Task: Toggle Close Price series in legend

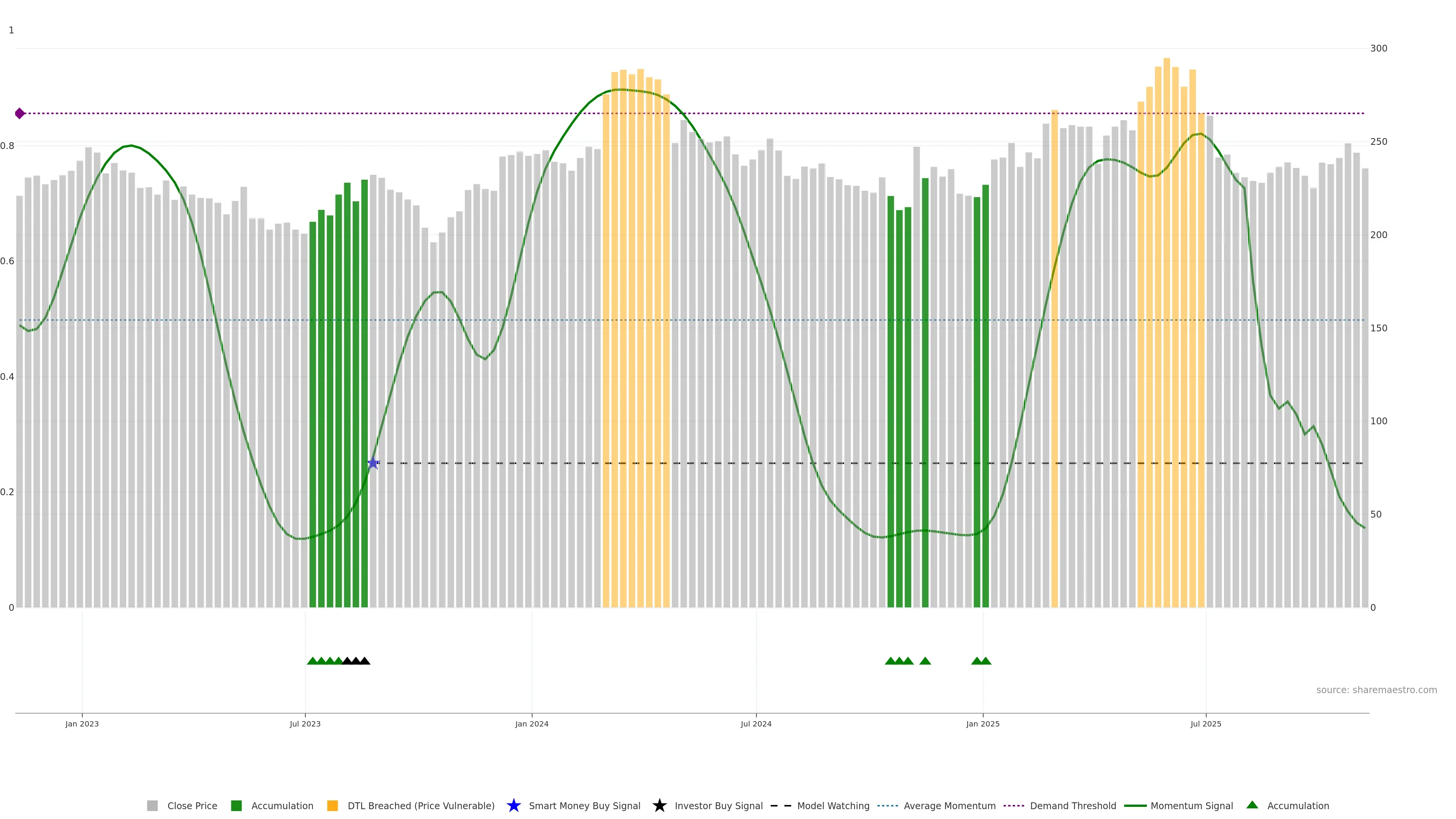Action: tap(191, 805)
